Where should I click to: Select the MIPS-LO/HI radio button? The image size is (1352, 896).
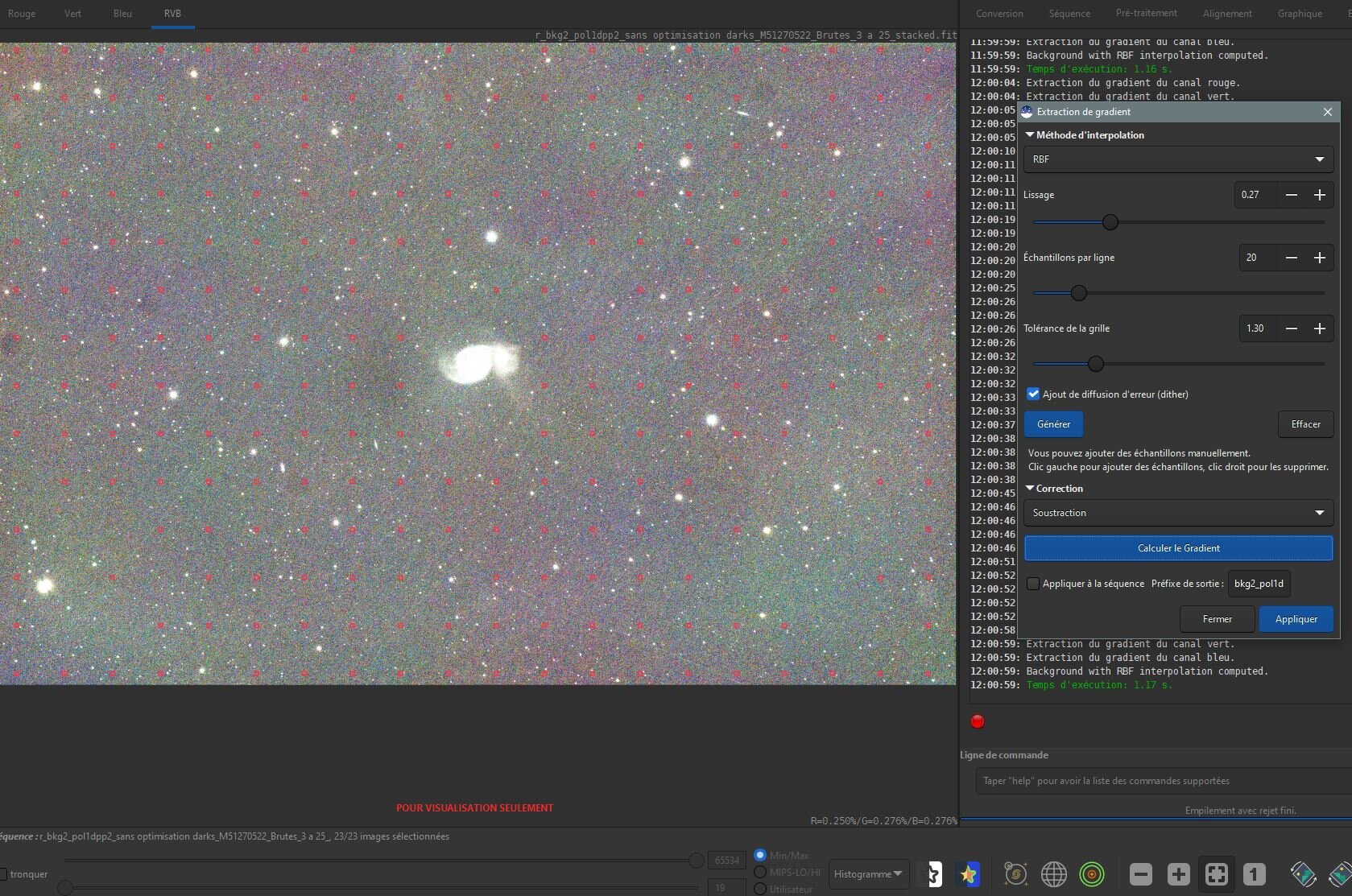[x=760, y=873]
